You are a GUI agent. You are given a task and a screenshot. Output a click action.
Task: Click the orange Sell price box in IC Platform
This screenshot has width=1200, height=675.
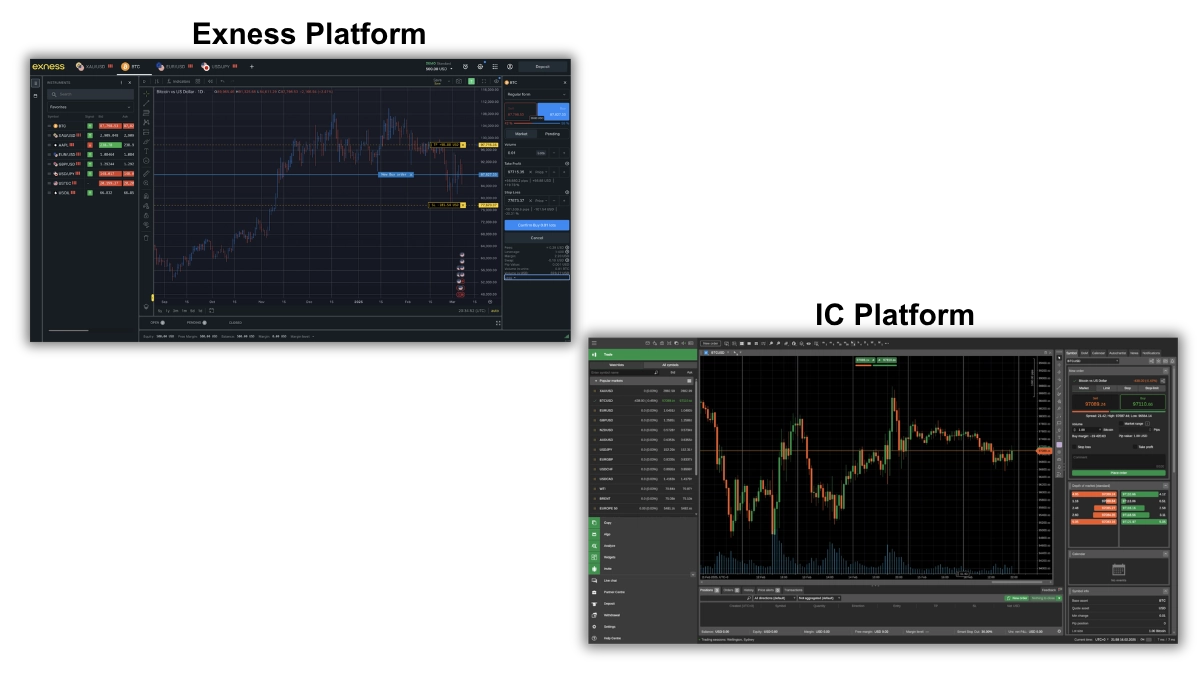tap(1095, 402)
